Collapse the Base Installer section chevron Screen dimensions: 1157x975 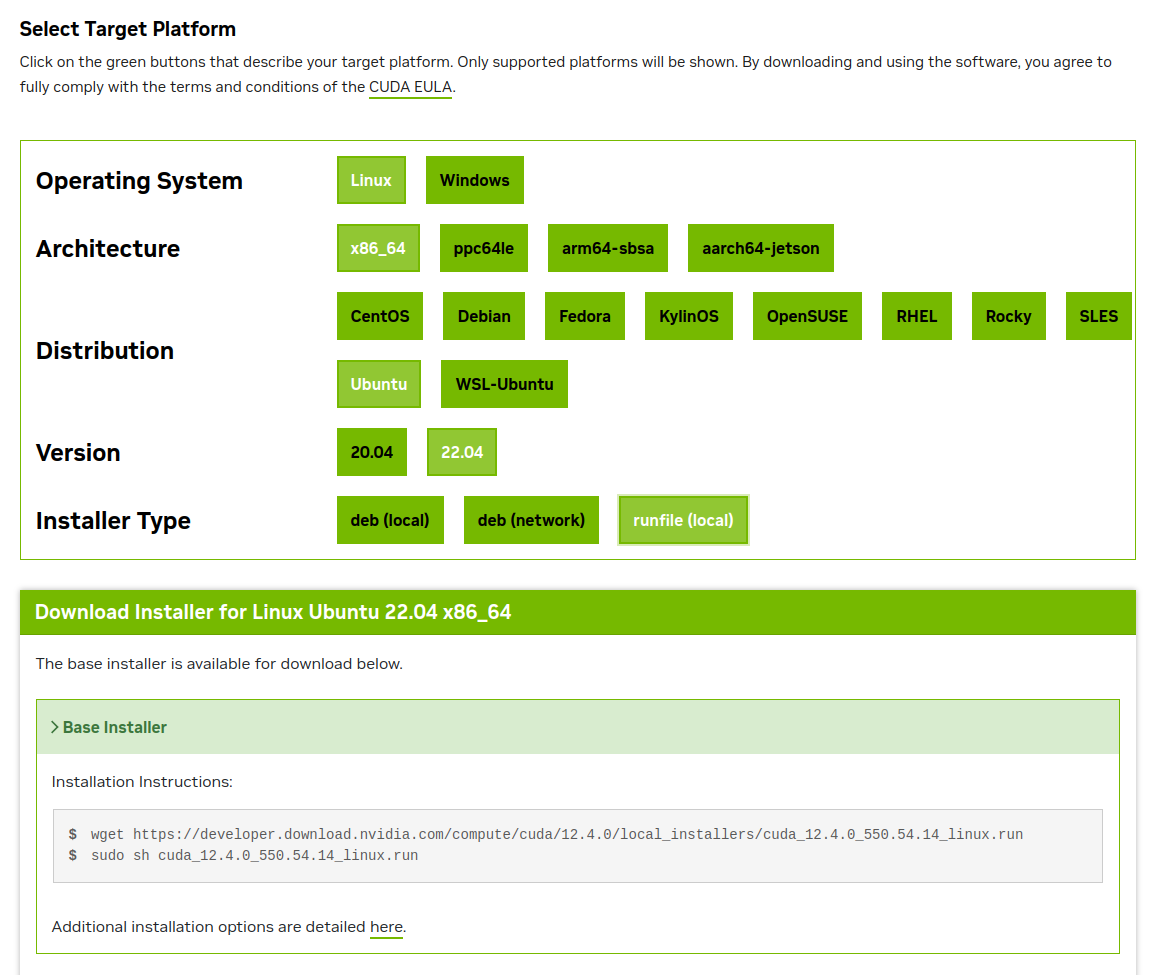[x=55, y=727]
